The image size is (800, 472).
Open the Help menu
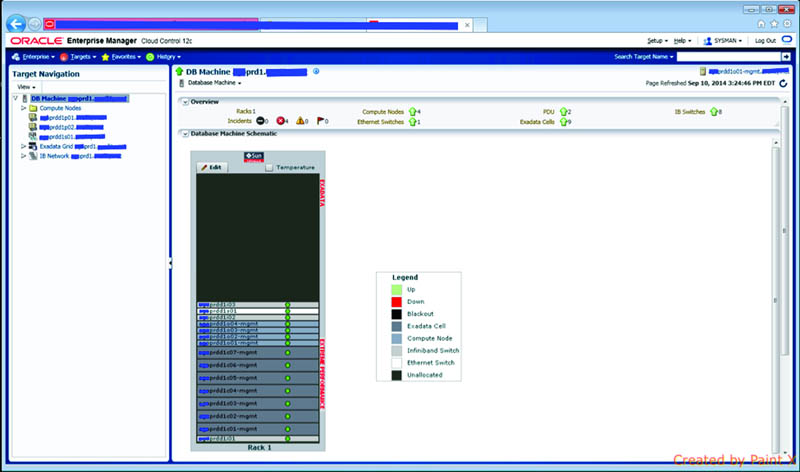(x=682, y=40)
